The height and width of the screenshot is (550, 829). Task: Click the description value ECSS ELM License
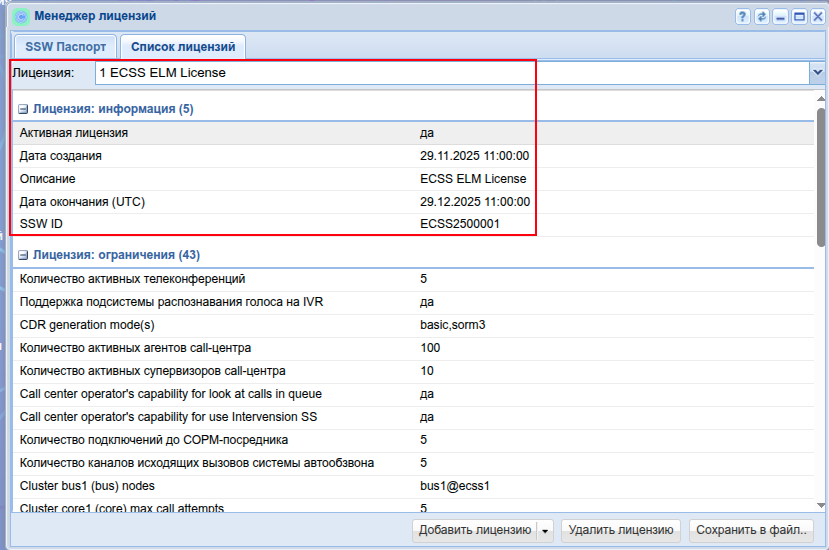click(473, 179)
